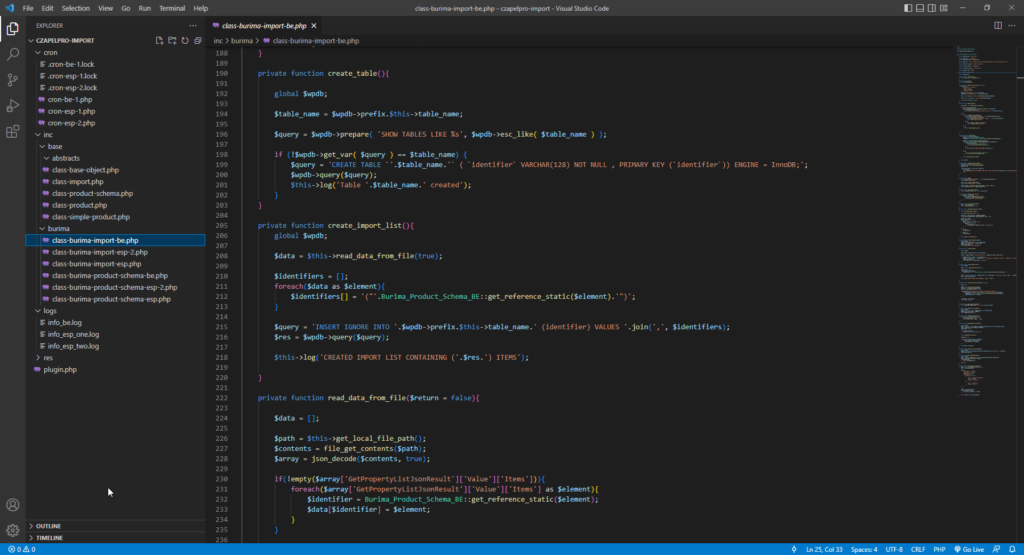Expand the res folder
This screenshot has width=1024, height=555.
pyautogui.click(x=116, y=358)
